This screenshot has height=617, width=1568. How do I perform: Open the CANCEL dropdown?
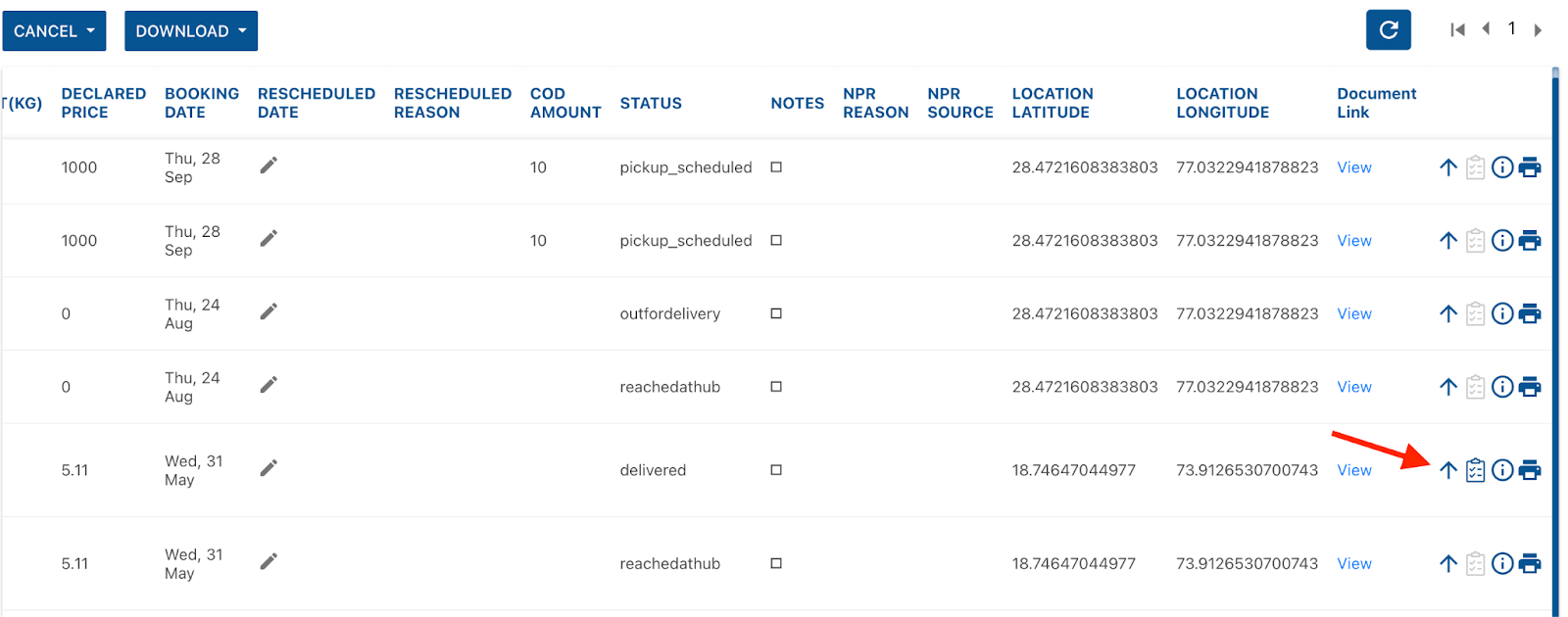tap(54, 31)
